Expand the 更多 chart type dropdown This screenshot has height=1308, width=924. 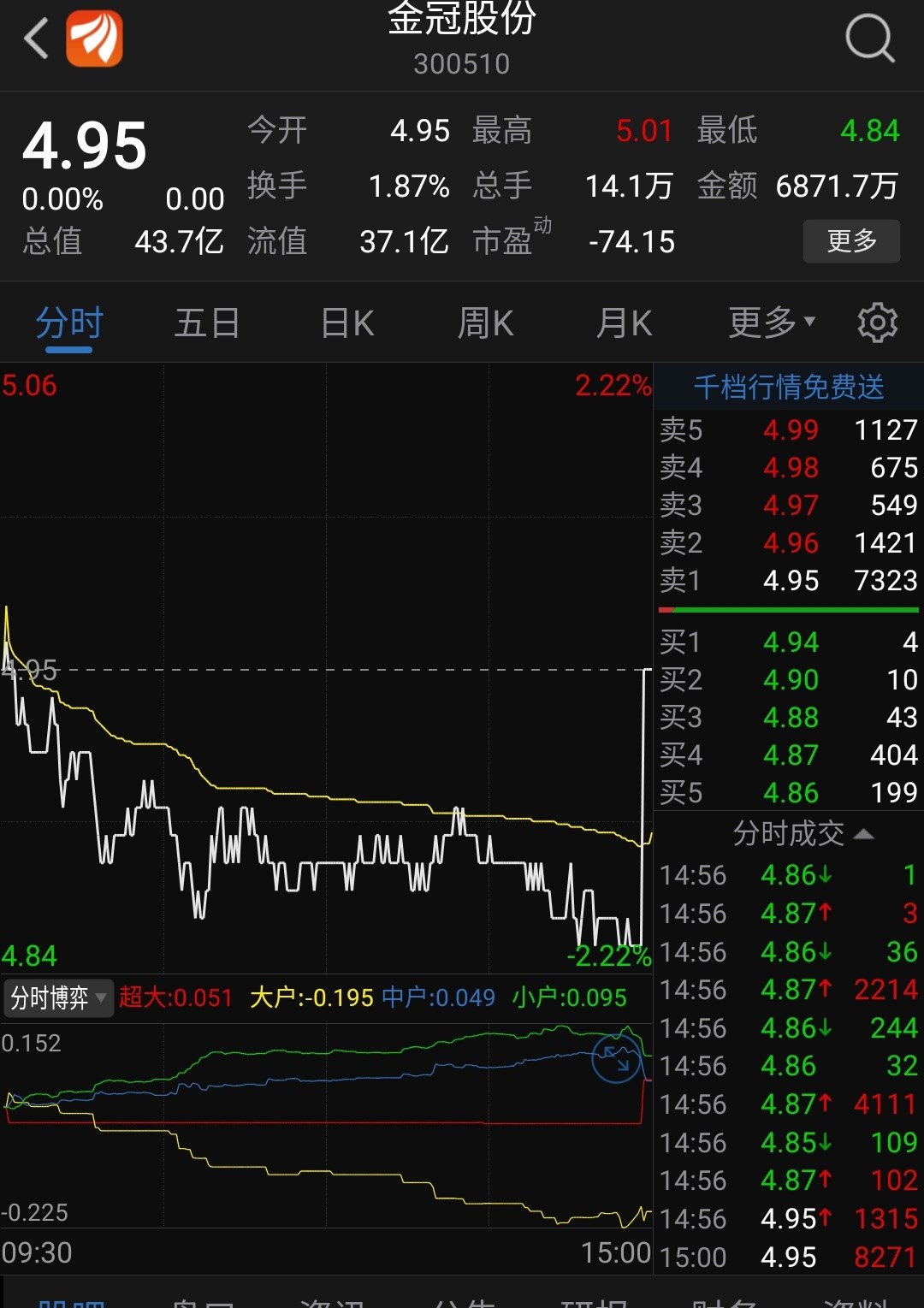767,323
